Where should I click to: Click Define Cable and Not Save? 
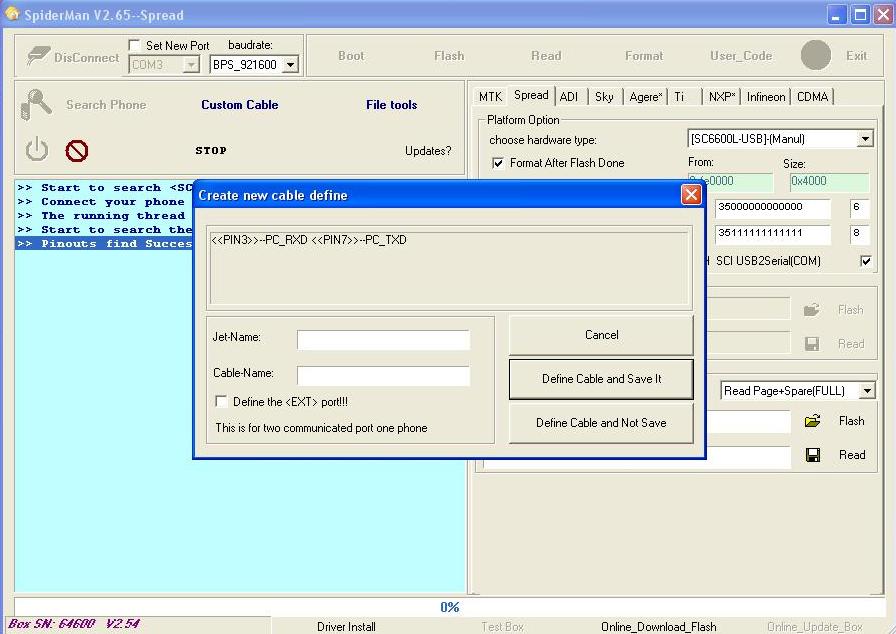(601, 423)
